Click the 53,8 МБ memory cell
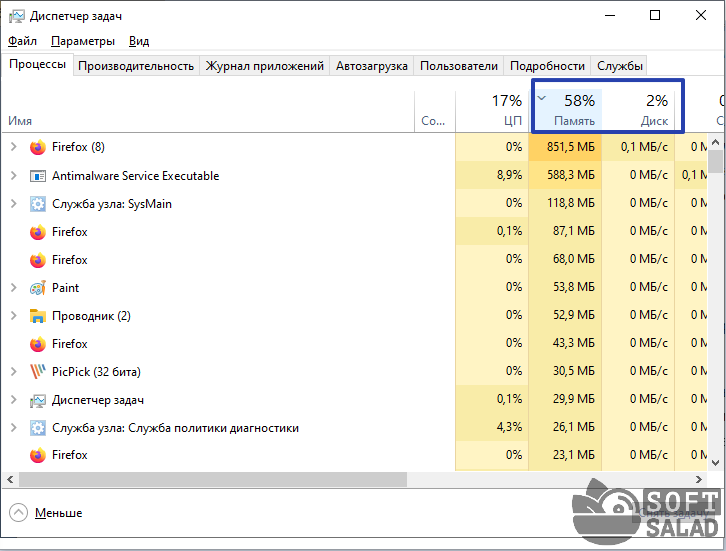 click(565, 287)
